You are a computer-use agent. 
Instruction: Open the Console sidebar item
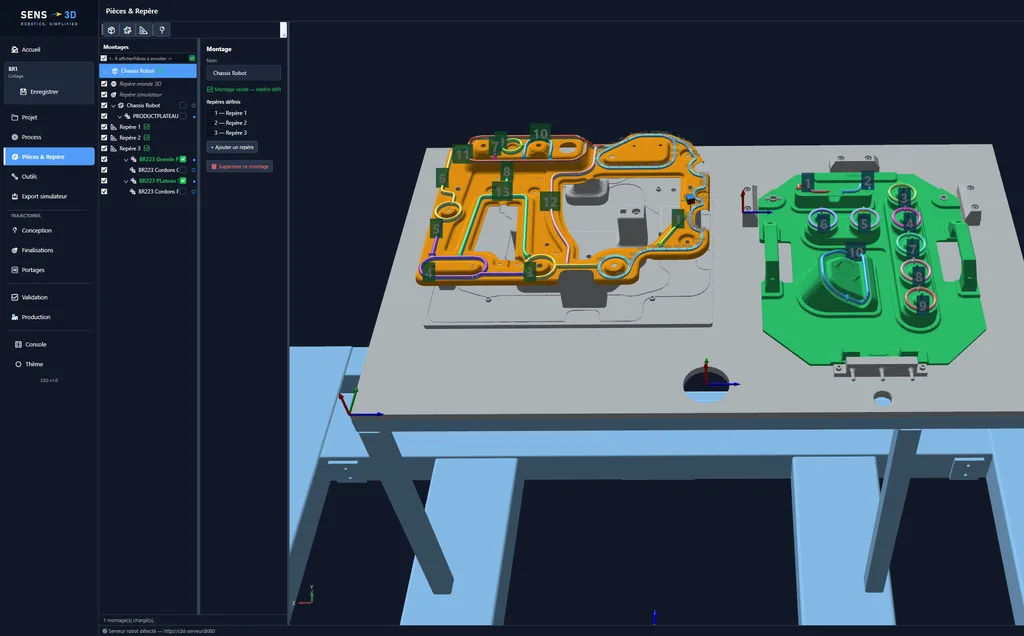pyautogui.click(x=30, y=344)
